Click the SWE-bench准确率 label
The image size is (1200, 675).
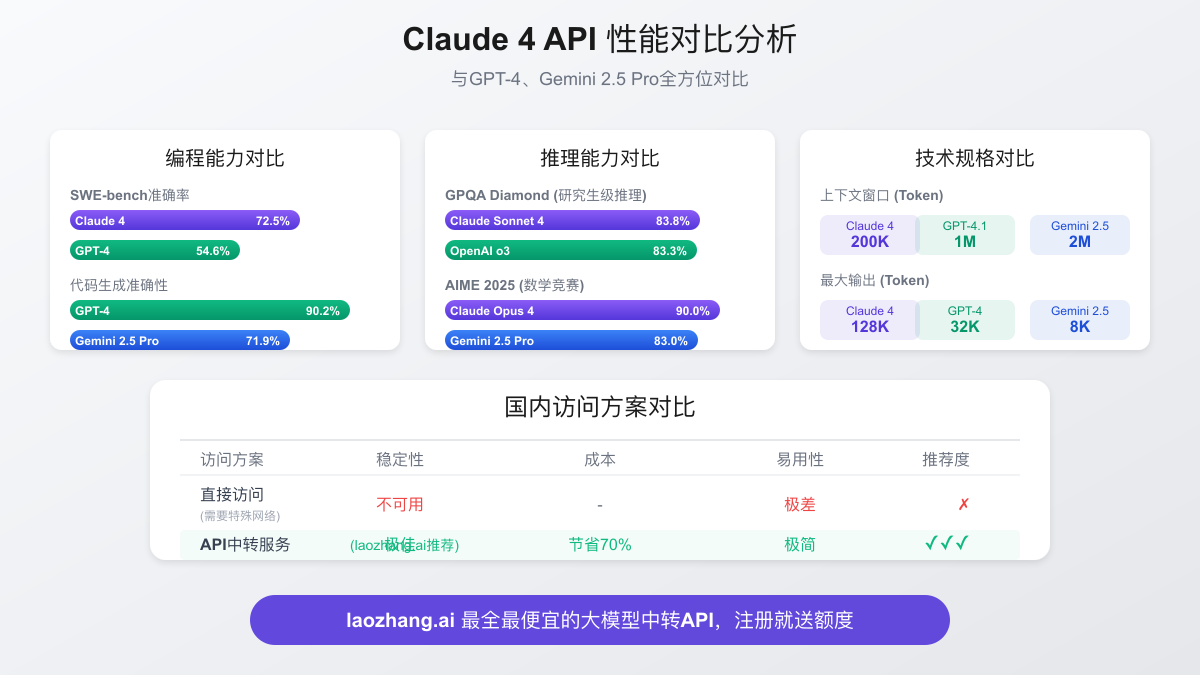[131, 195]
